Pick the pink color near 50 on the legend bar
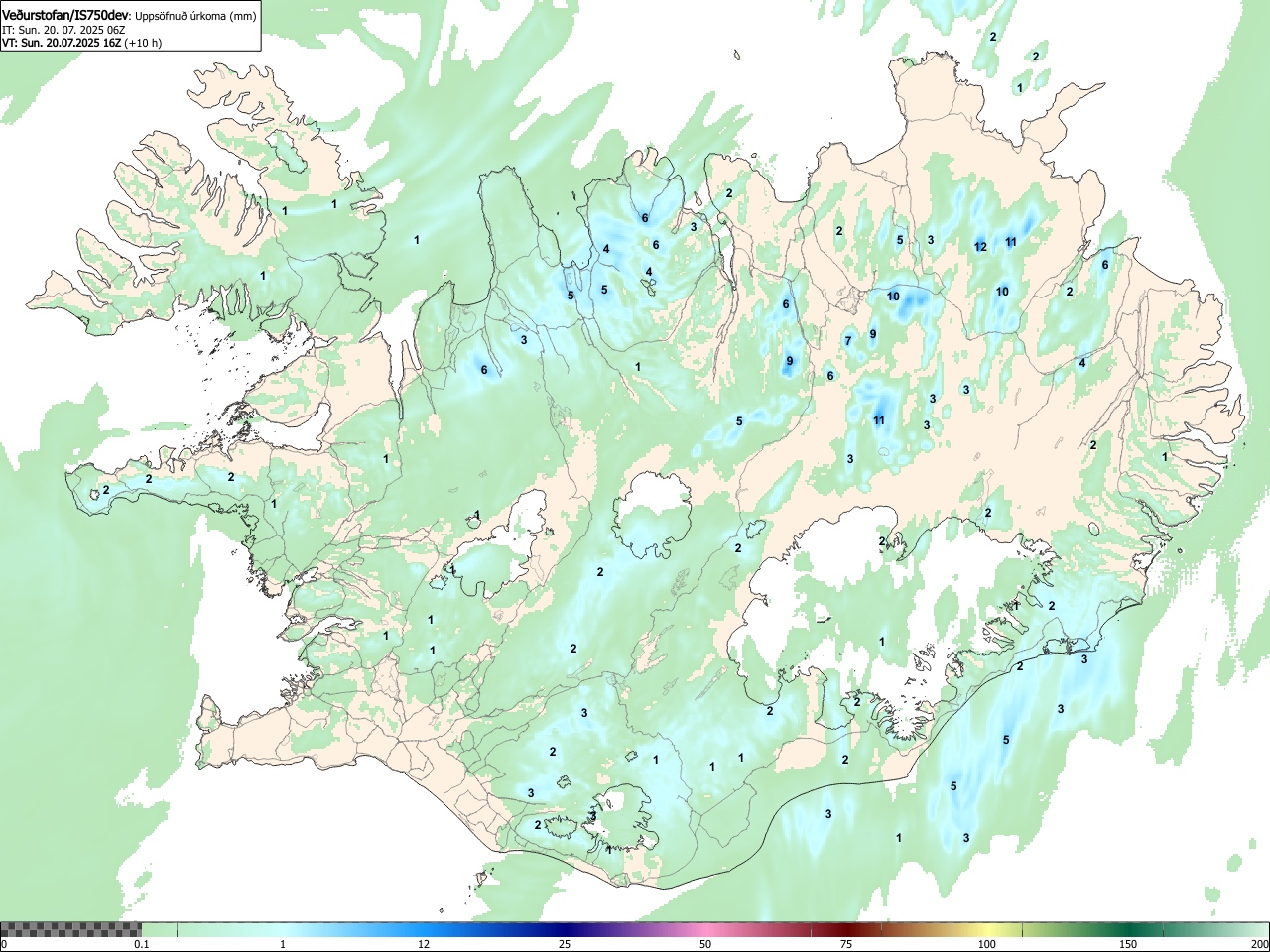Viewport: 1270px width, 952px height. tap(706, 929)
